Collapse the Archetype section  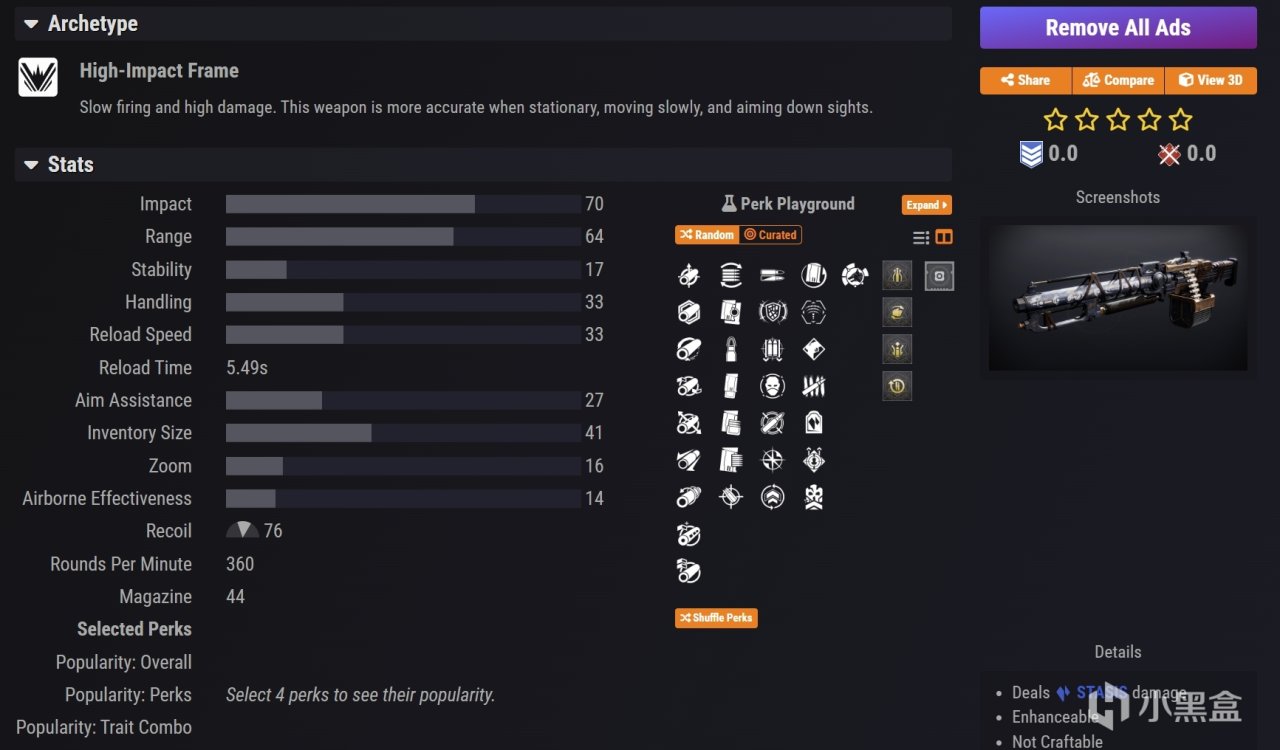(x=31, y=23)
